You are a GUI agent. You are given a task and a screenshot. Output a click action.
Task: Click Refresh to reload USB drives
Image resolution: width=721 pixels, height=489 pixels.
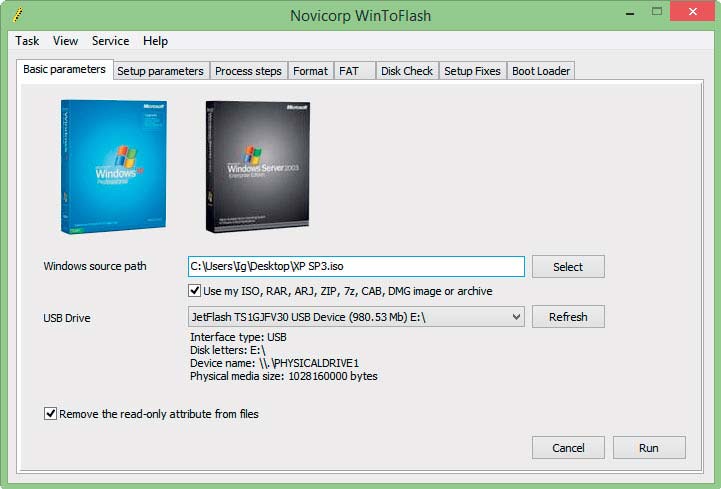(568, 317)
